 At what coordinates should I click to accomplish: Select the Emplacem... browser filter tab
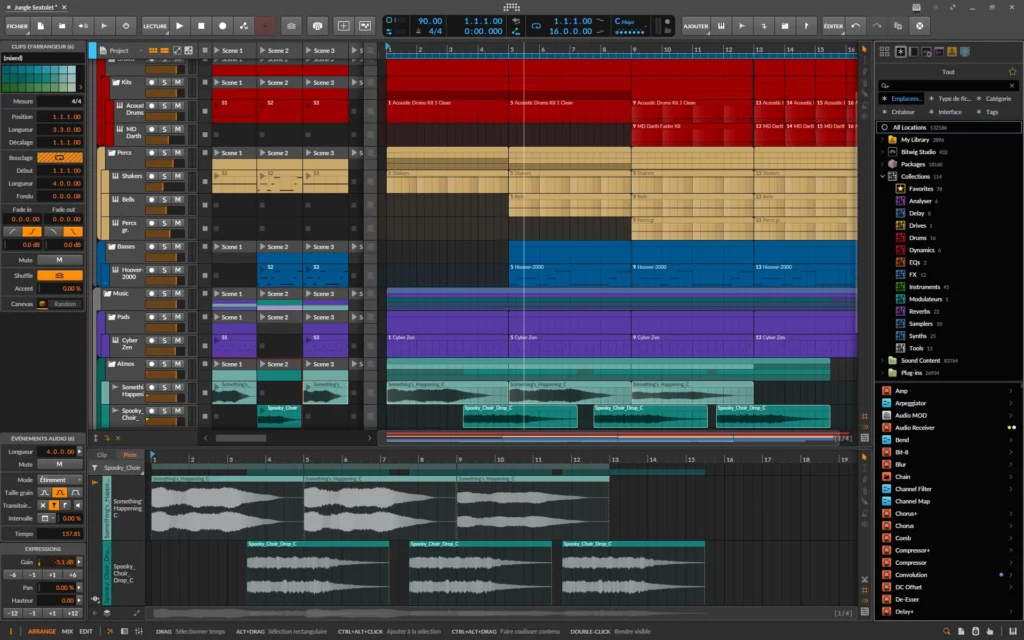click(903, 99)
